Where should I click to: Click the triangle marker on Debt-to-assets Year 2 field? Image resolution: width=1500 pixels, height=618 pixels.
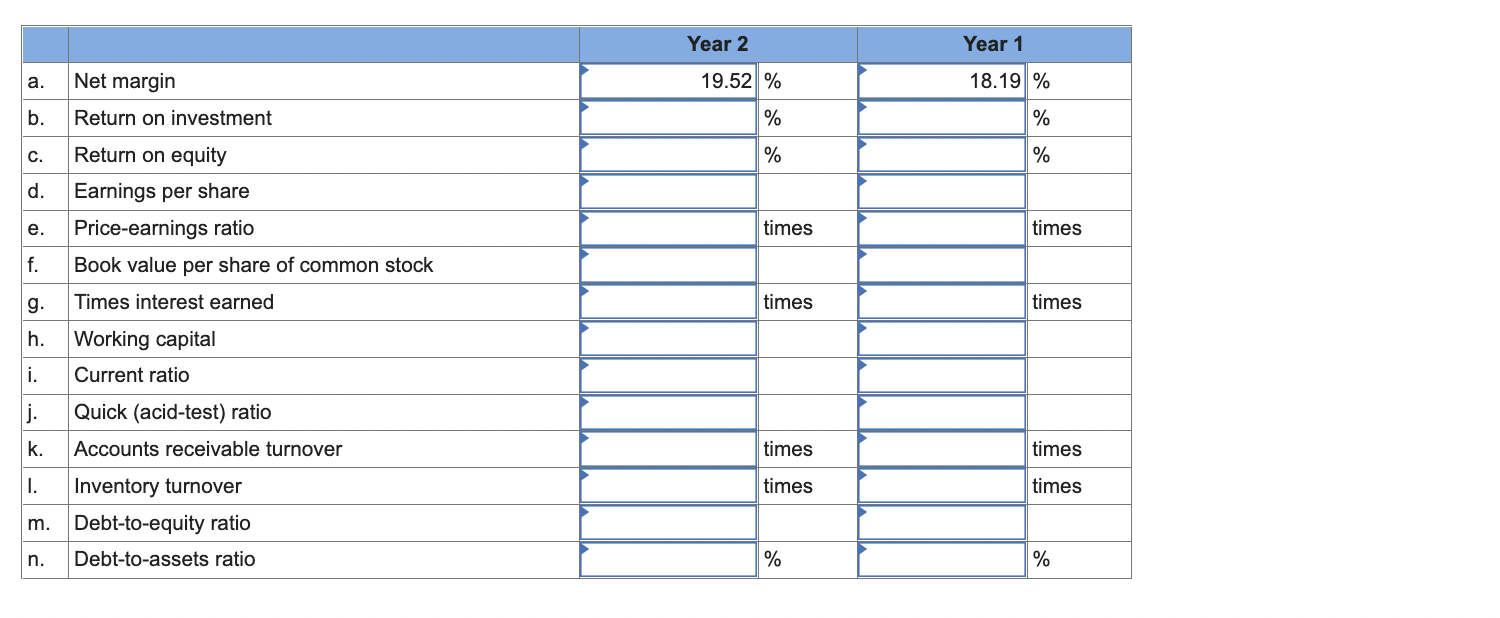(x=585, y=551)
